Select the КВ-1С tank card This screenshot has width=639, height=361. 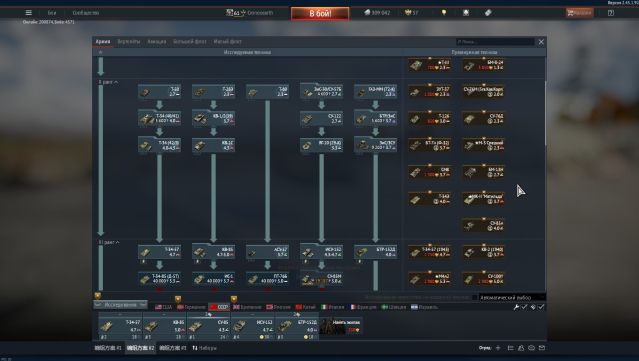(213, 145)
